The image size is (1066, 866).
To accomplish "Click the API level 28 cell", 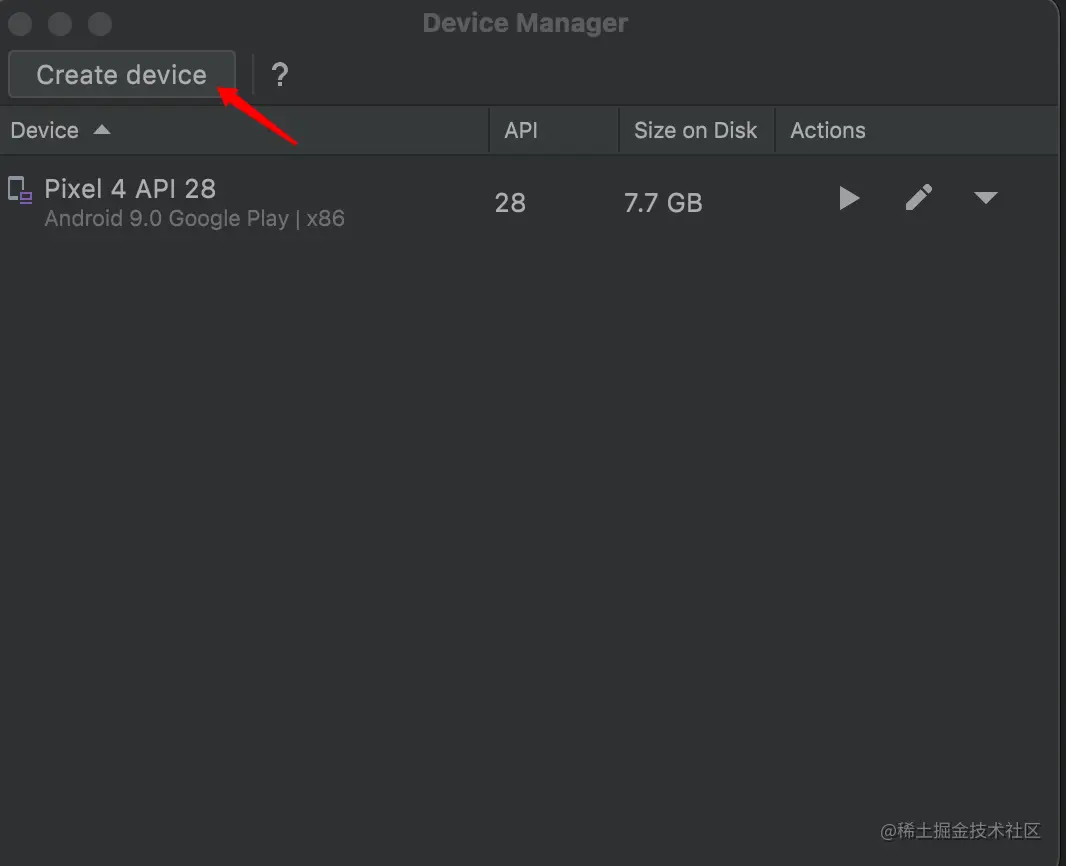I will click(510, 203).
